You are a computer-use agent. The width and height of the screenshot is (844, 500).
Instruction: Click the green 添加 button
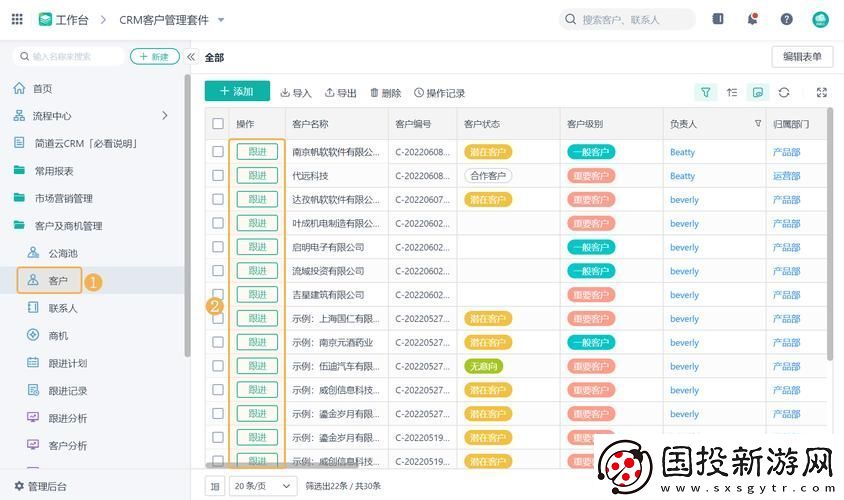pos(237,91)
